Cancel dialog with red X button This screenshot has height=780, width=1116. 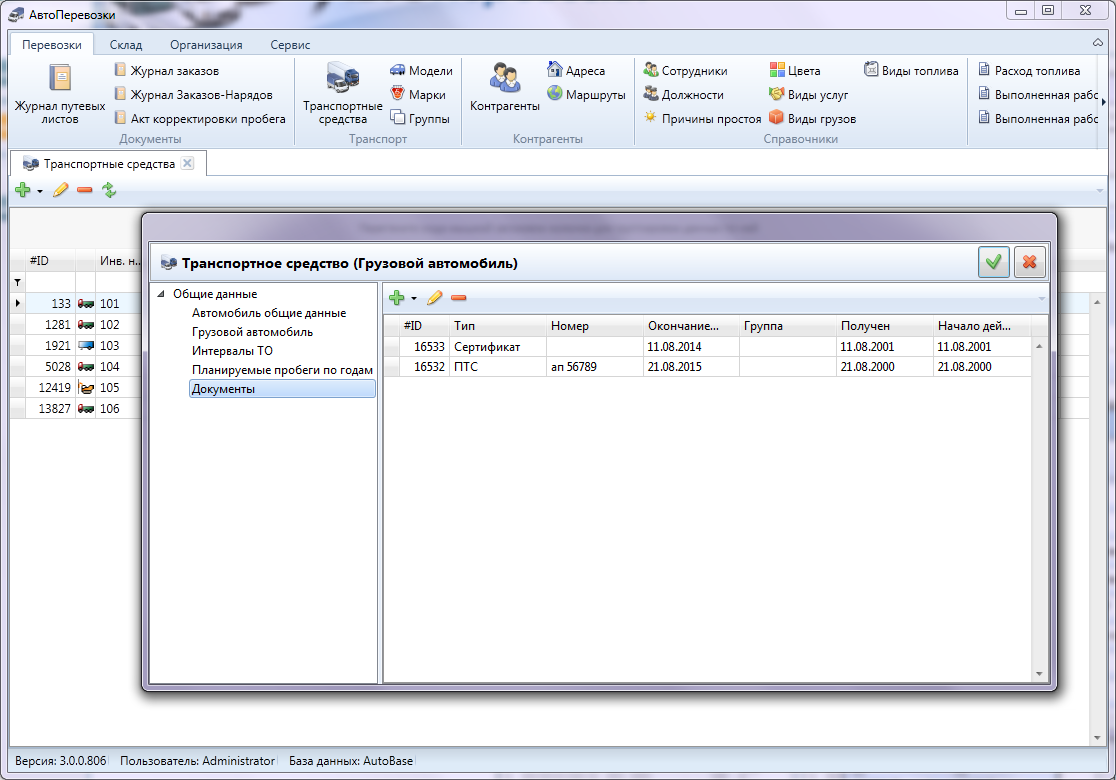coord(1028,263)
